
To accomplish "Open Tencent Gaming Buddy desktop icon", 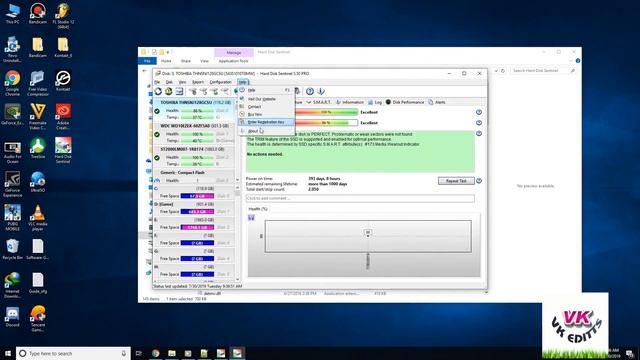I will pyautogui.click(x=38, y=318).
